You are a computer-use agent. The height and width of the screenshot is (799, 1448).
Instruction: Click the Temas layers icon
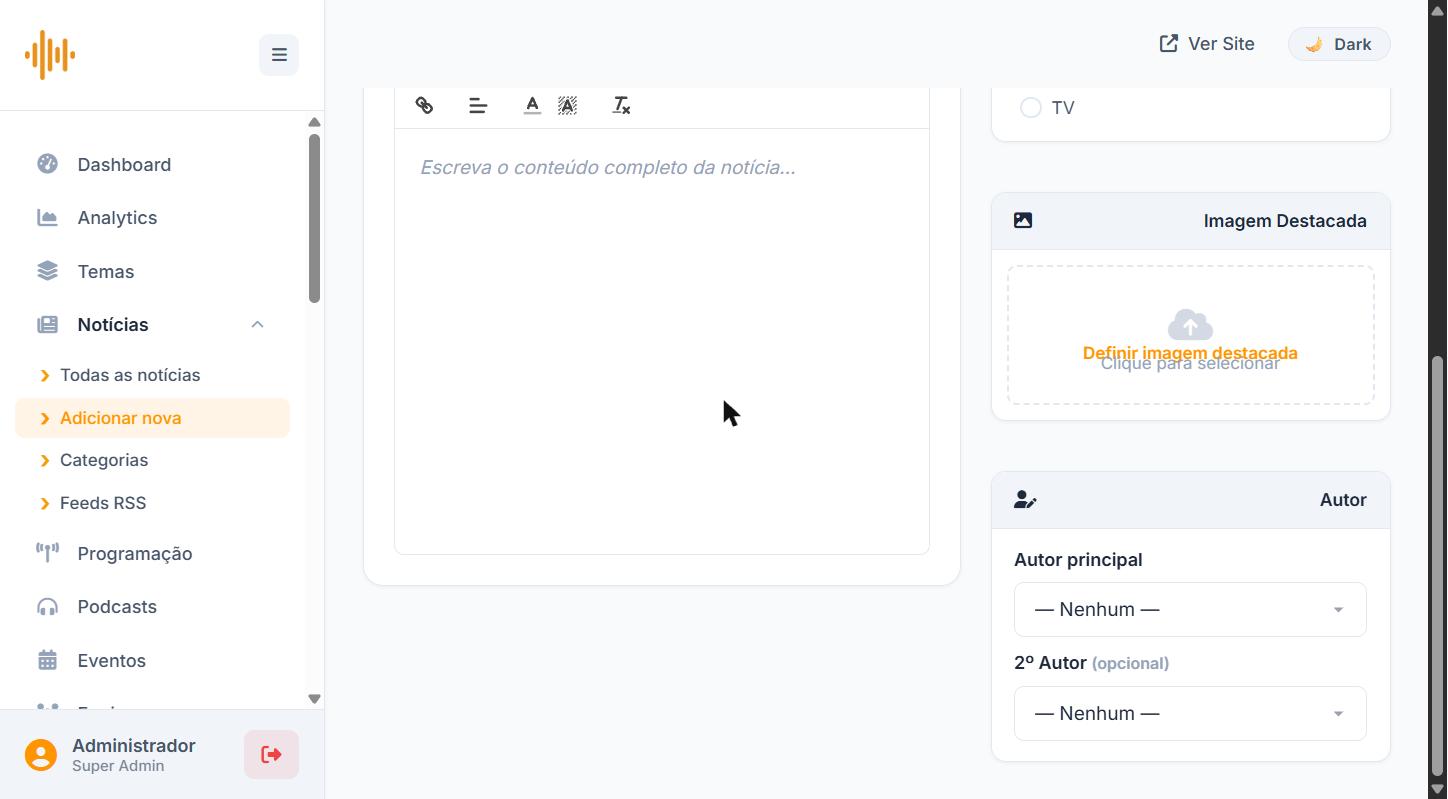pyautogui.click(x=47, y=271)
